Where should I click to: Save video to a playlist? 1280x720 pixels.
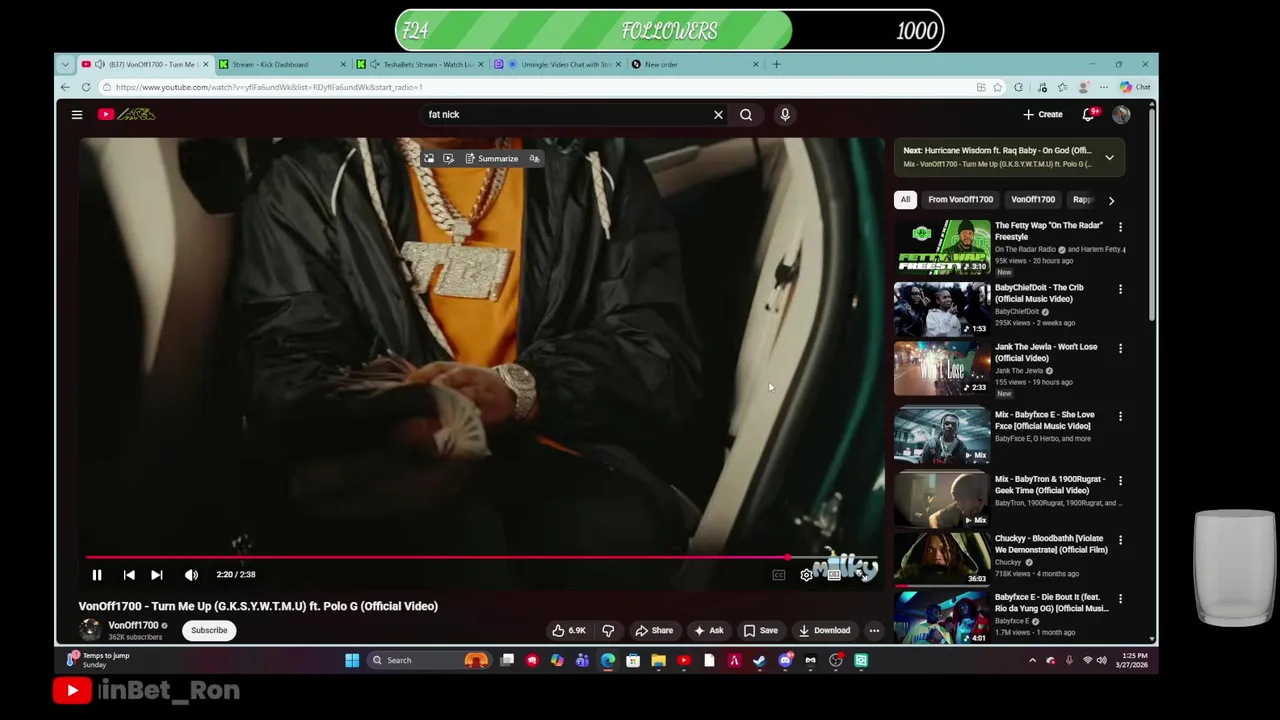pyautogui.click(x=760, y=630)
